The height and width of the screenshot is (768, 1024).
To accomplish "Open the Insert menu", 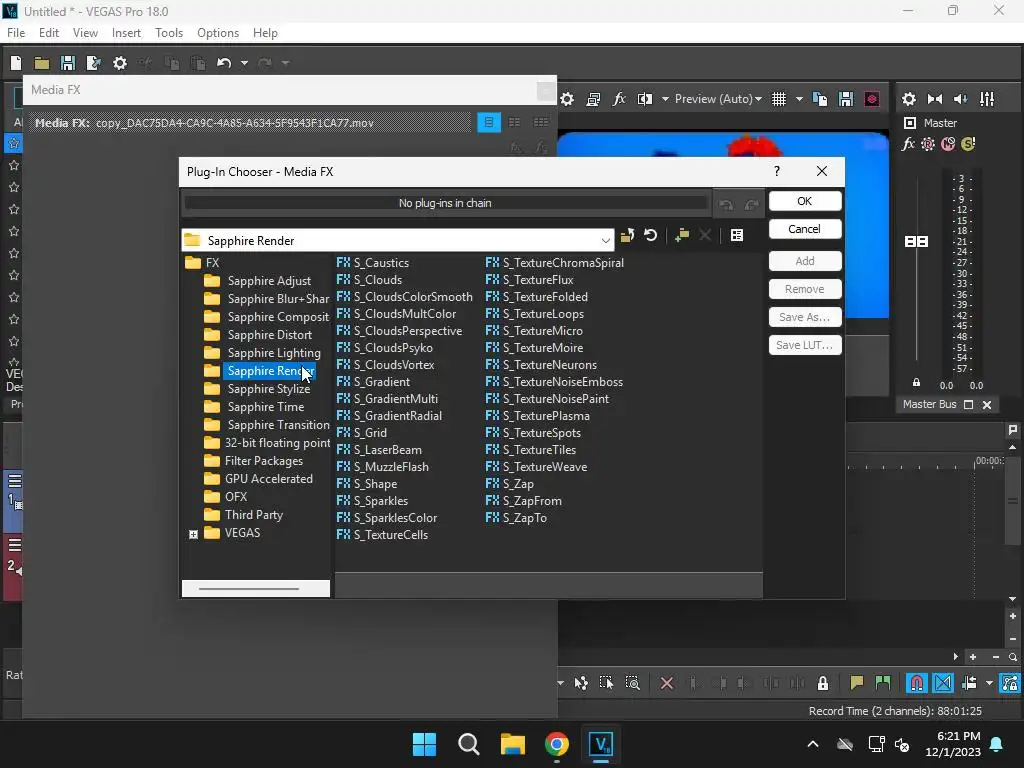I will pos(126,33).
